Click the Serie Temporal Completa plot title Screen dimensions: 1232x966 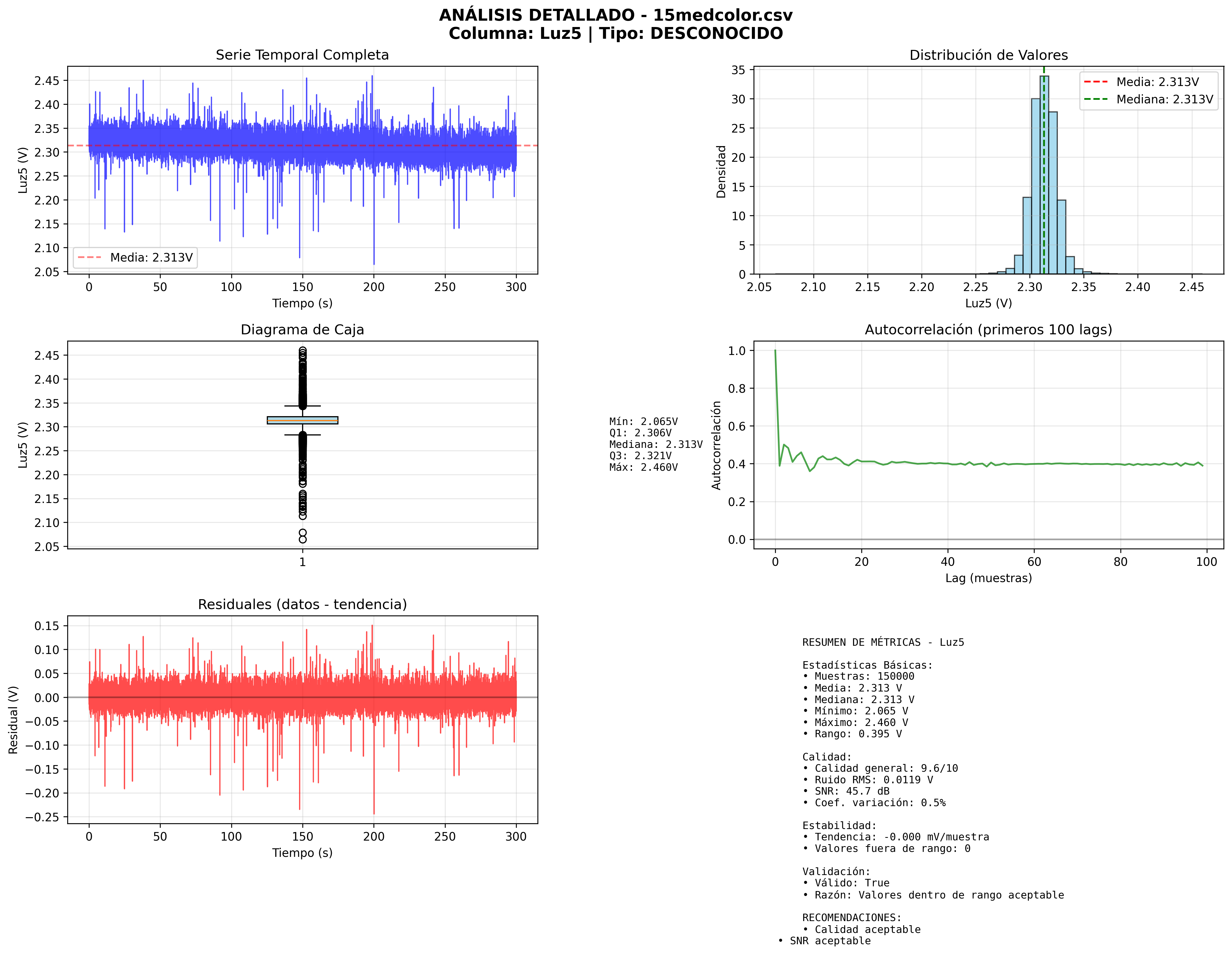point(302,55)
